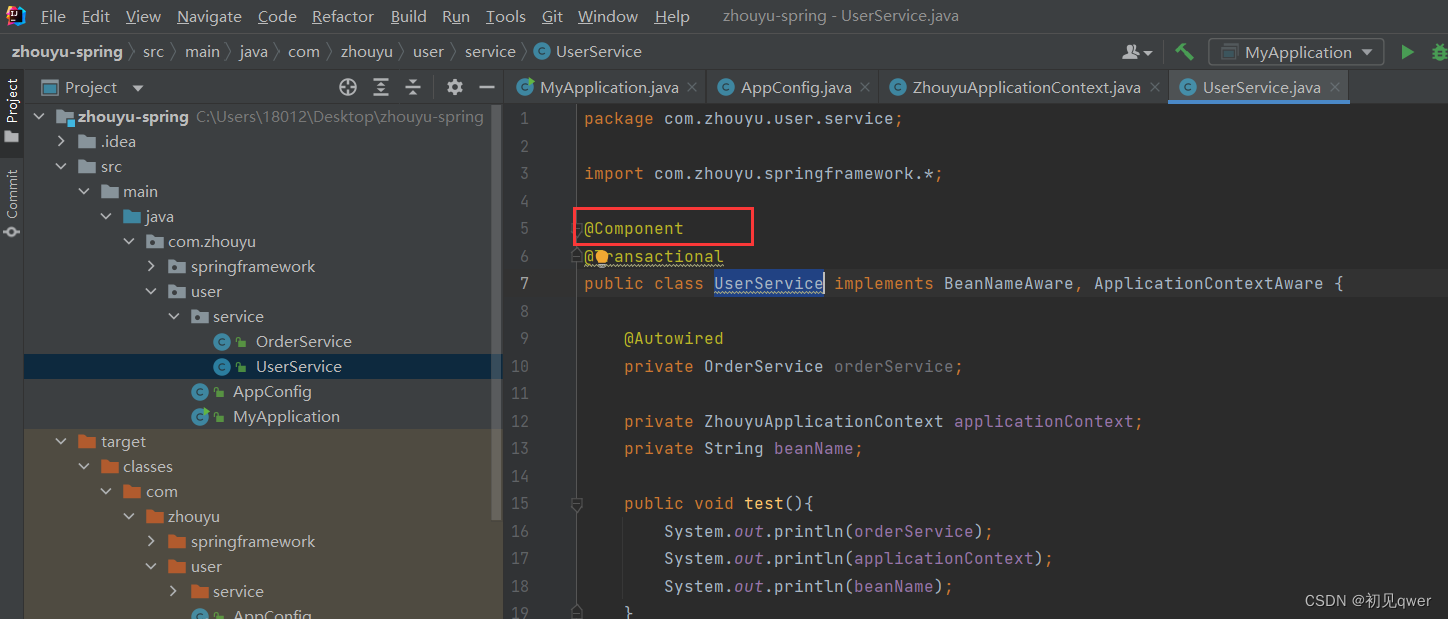Image resolution: width=1448 pixels, height=619 pixels.
Task: Expand the .idea folder
Action: (x=62, y=142)
